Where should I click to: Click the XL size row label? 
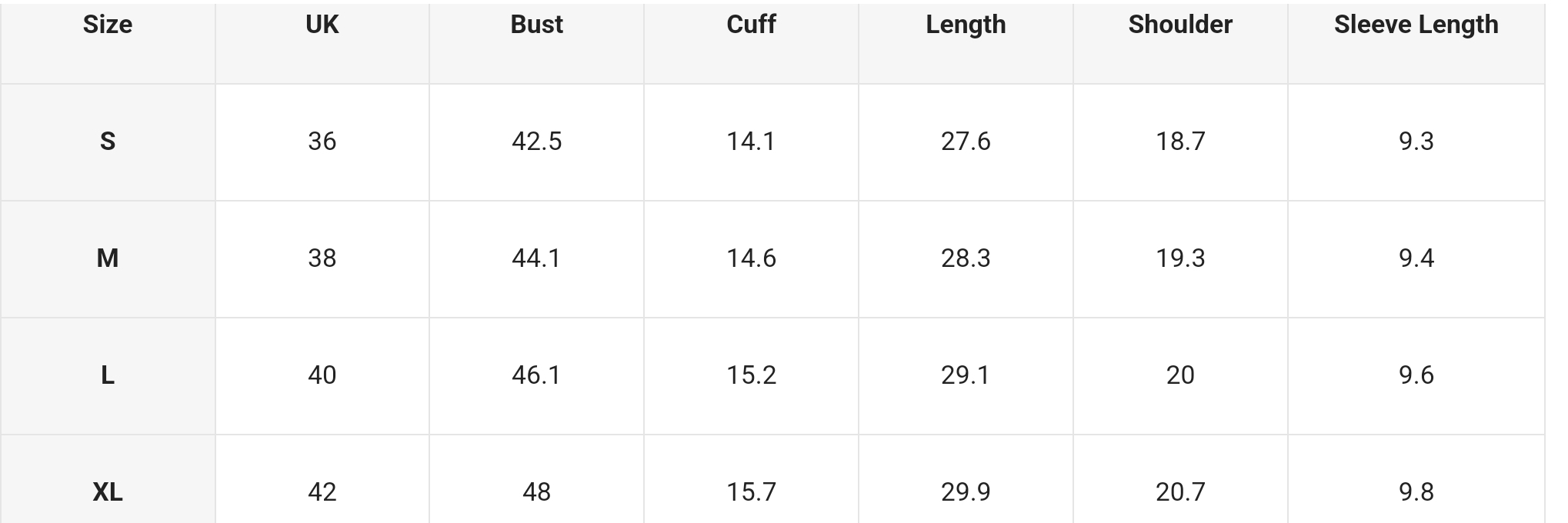108,492
